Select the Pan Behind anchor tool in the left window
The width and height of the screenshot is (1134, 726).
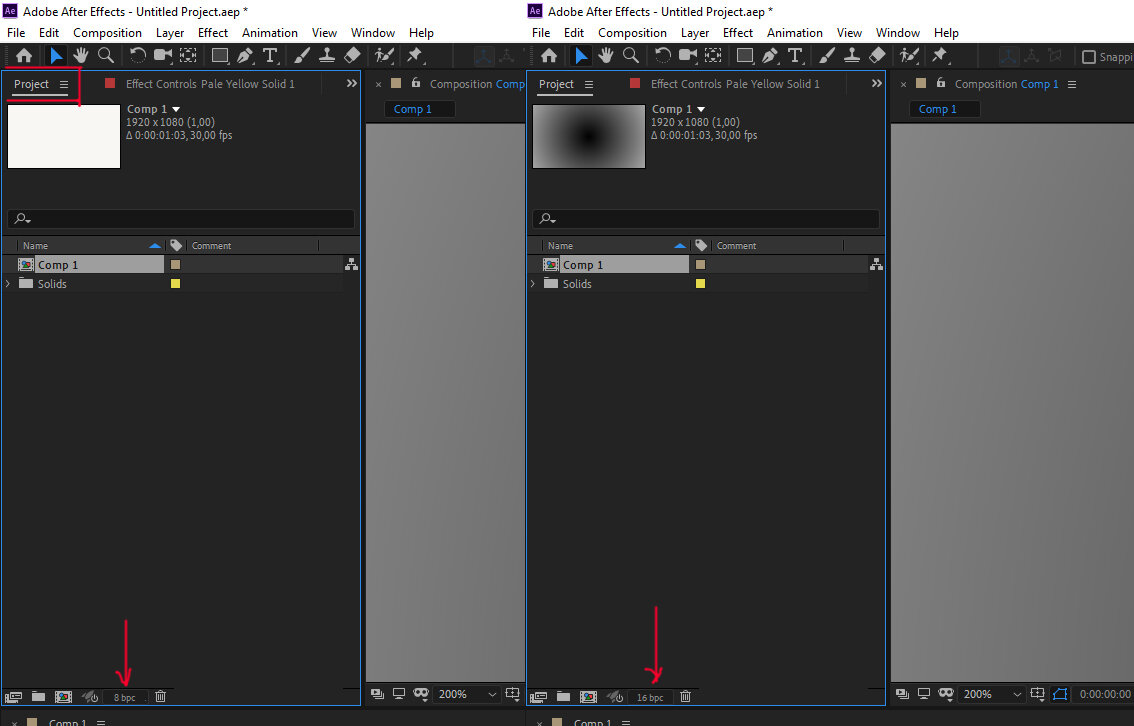coord(188,56)
